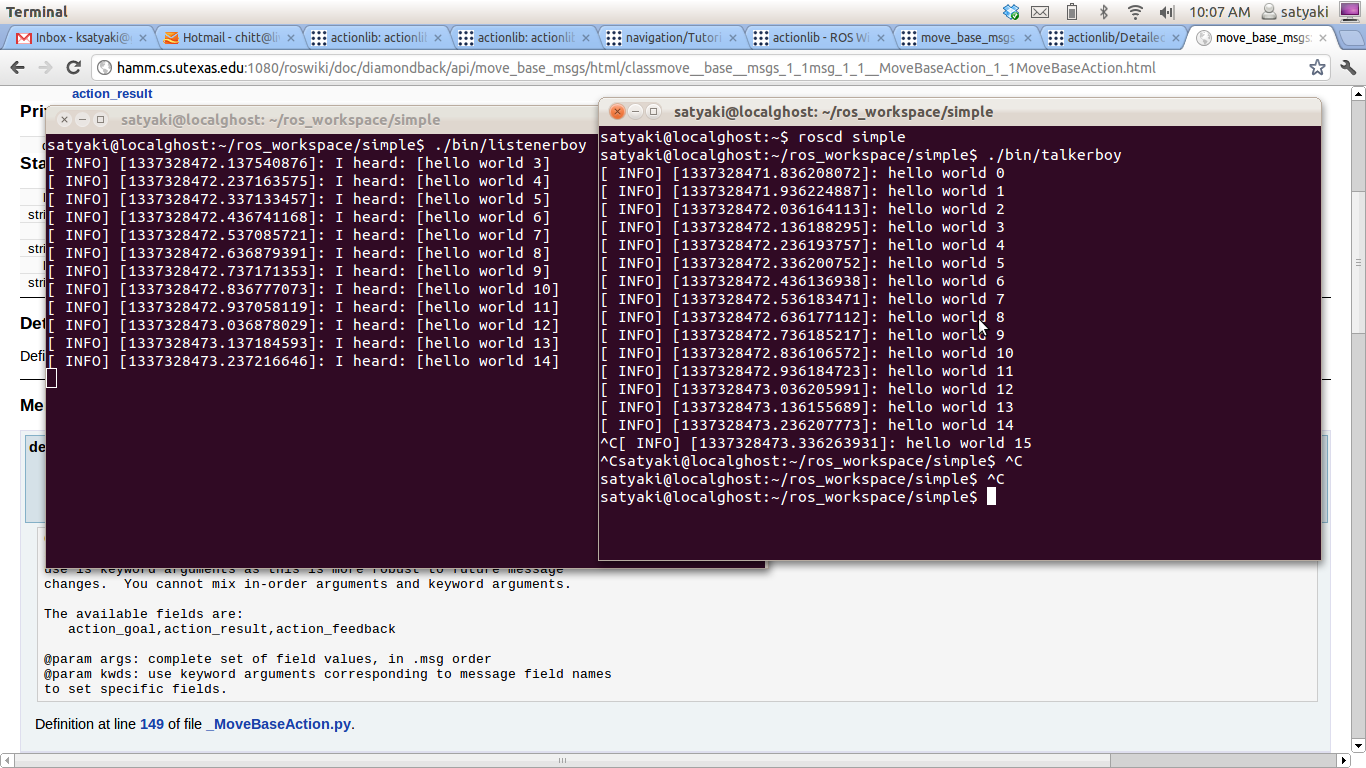1366x768 pixels.
Task: Open Chrome wrench settings menu
Action: [x=1348, y=68]
